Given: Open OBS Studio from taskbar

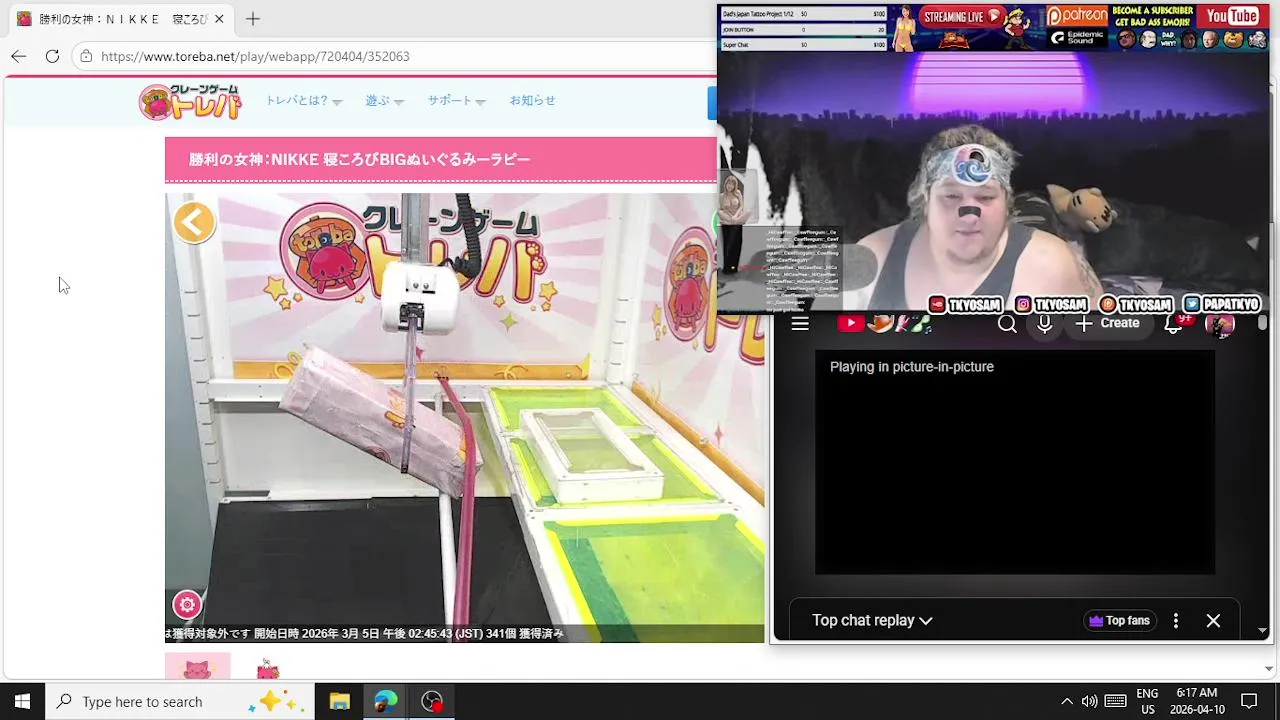Looking at the screenshot, I should (x=432, y=701).
